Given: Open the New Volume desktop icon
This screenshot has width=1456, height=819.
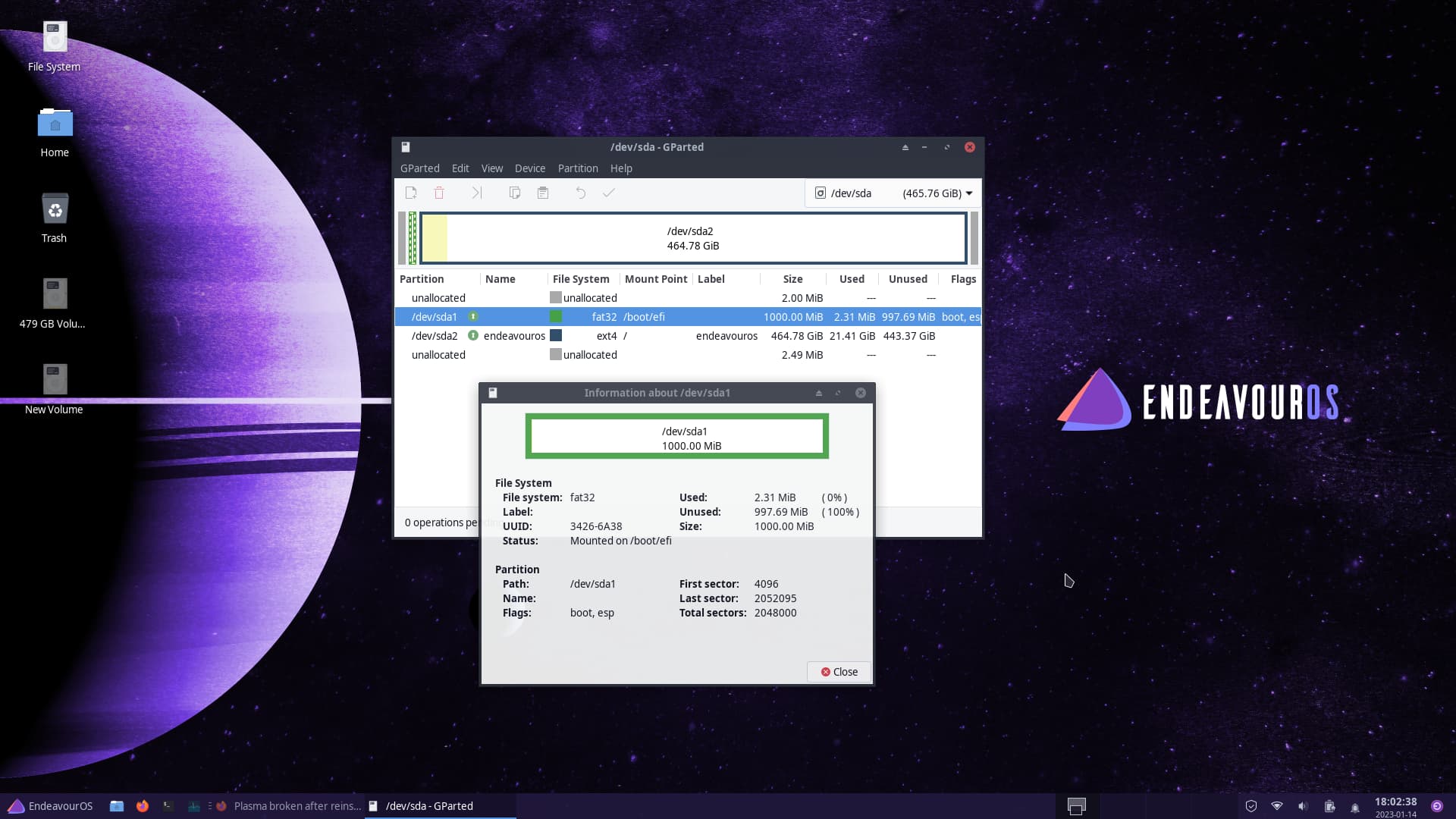Looking at the screenshot, I should click(54, 389).
